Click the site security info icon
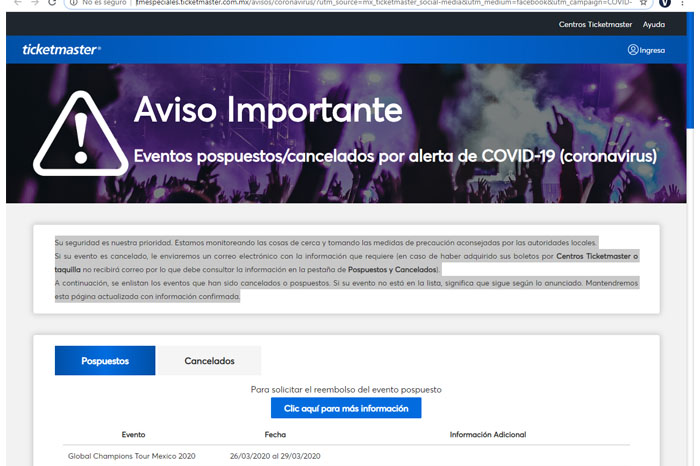Viewport: 700px width, 466px height. click(73, 4)
